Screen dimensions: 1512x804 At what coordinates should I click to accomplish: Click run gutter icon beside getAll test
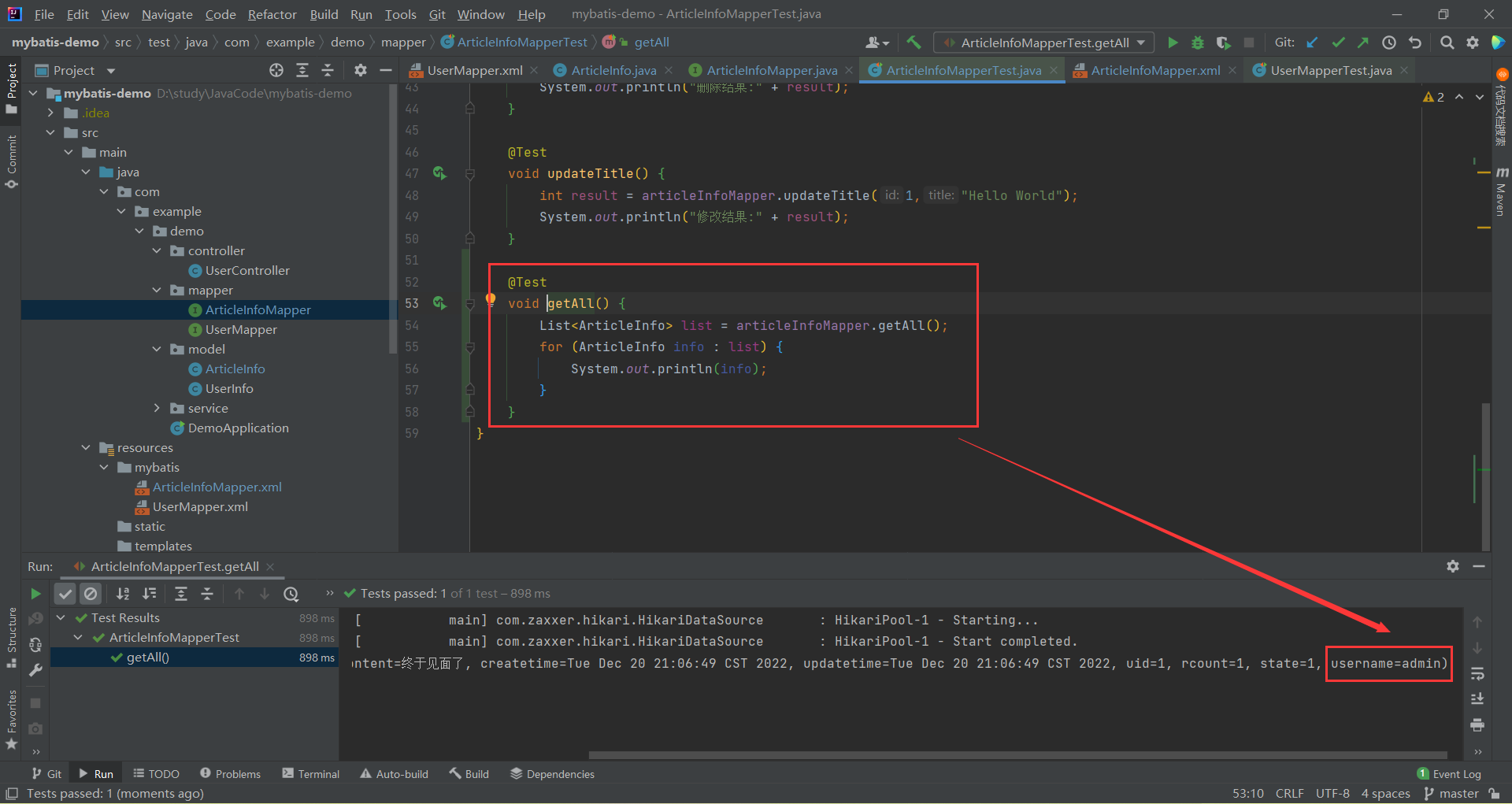(x=439, y=303)
